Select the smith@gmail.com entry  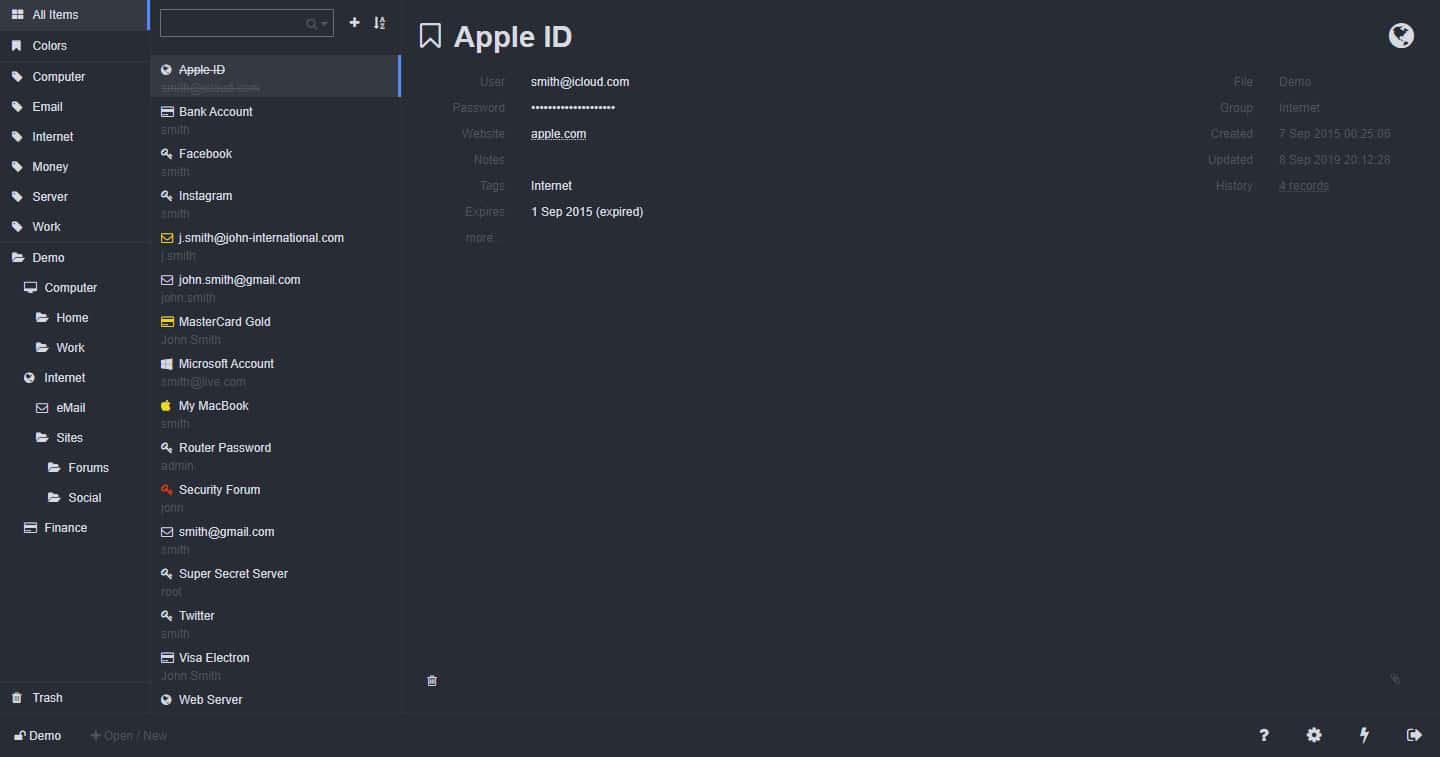click(x=275, y=538)
